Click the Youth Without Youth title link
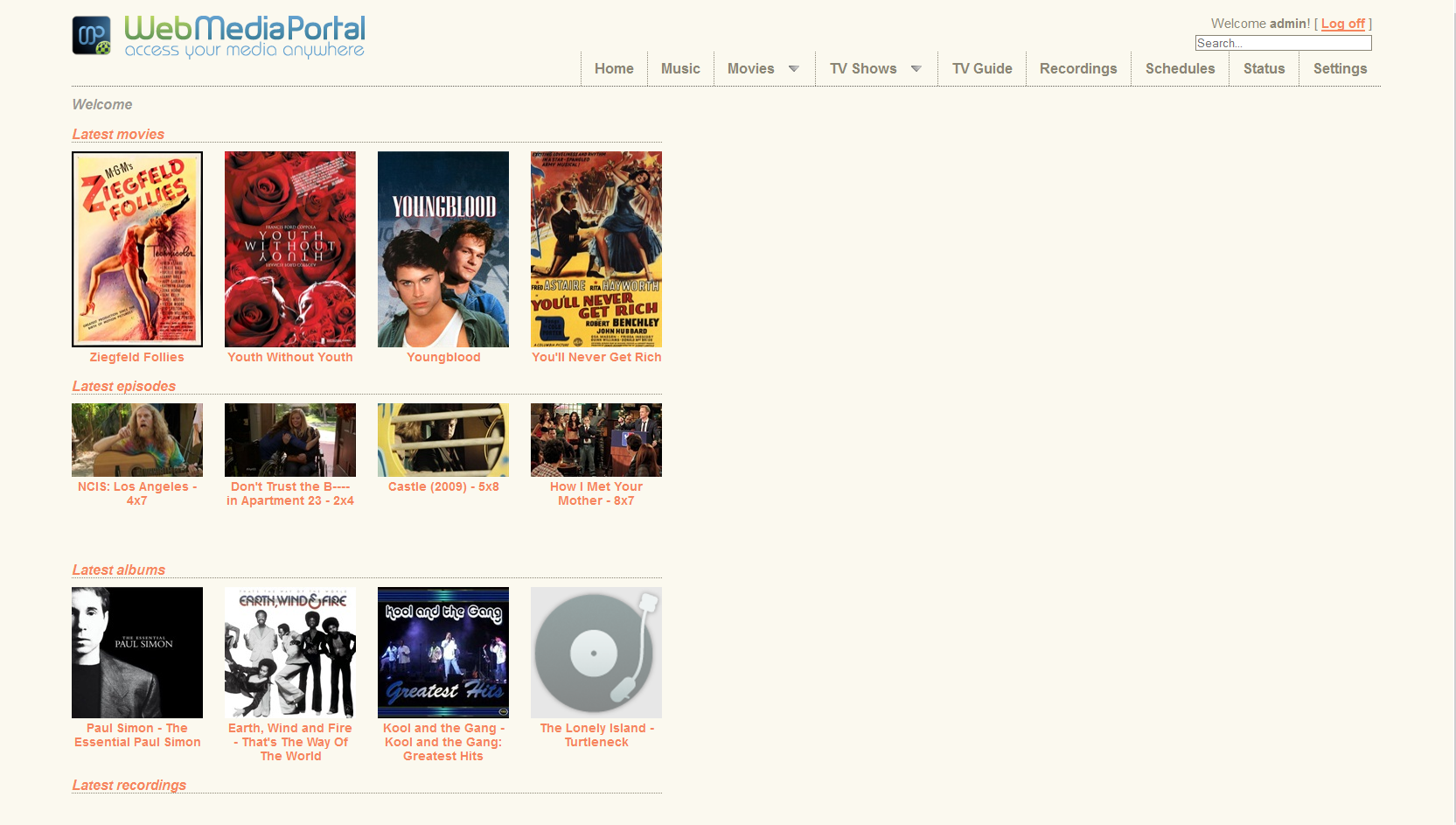 click(x=290, y=357)
